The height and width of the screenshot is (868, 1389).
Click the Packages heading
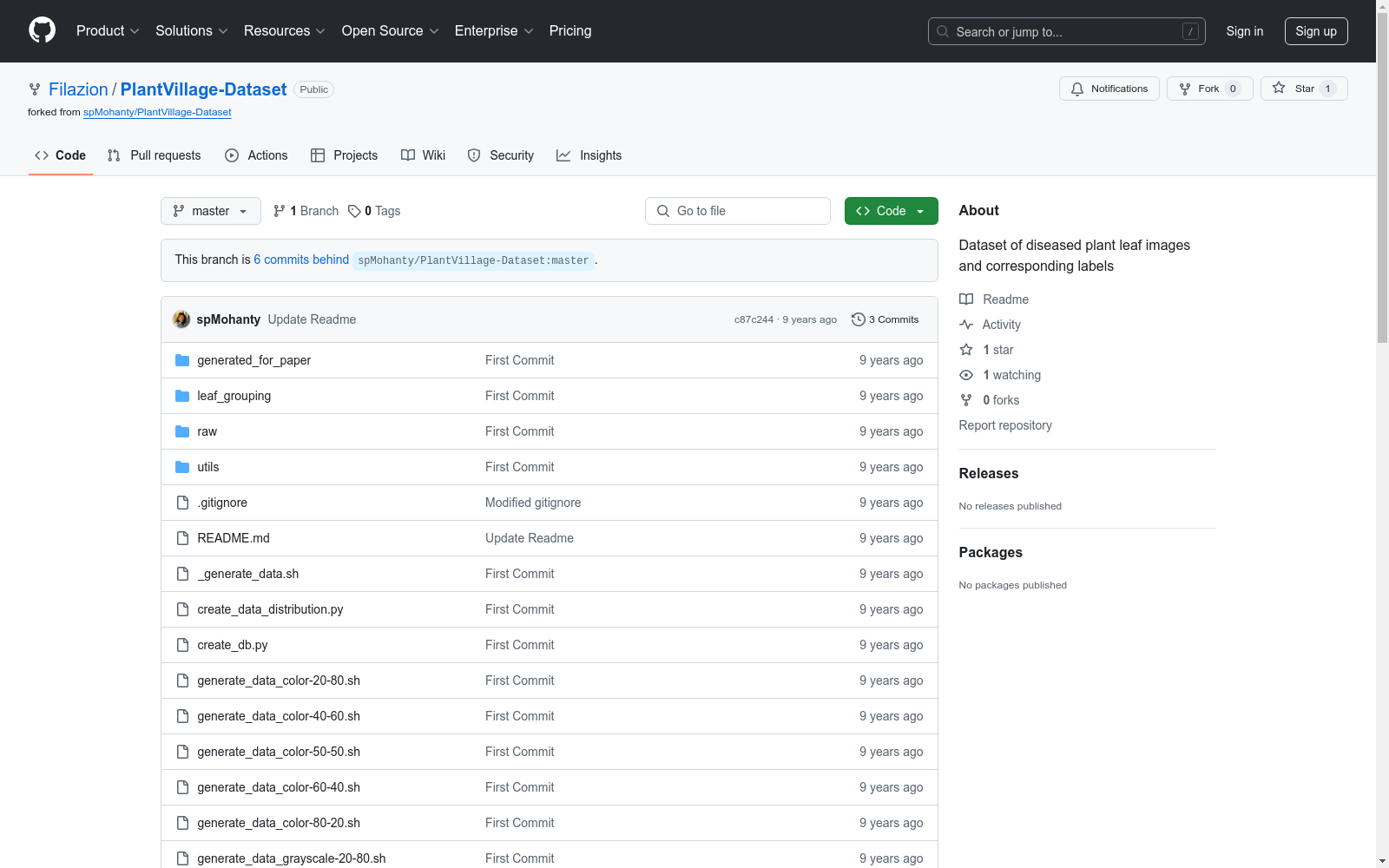991,552
